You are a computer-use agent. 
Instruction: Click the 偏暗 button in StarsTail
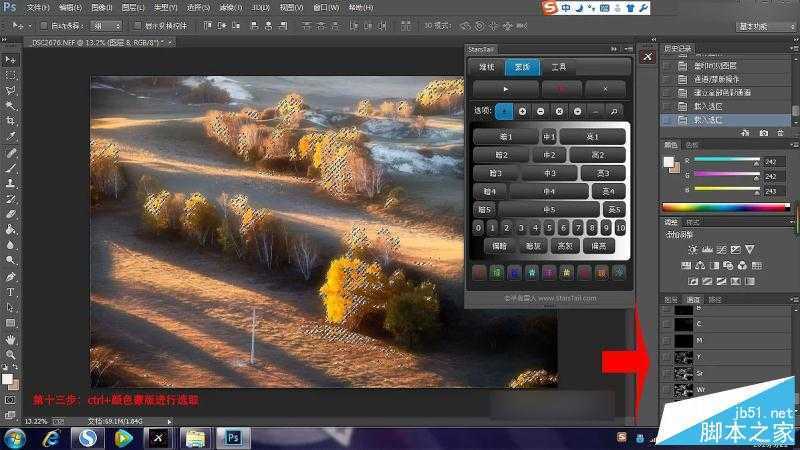click(499, 246)
